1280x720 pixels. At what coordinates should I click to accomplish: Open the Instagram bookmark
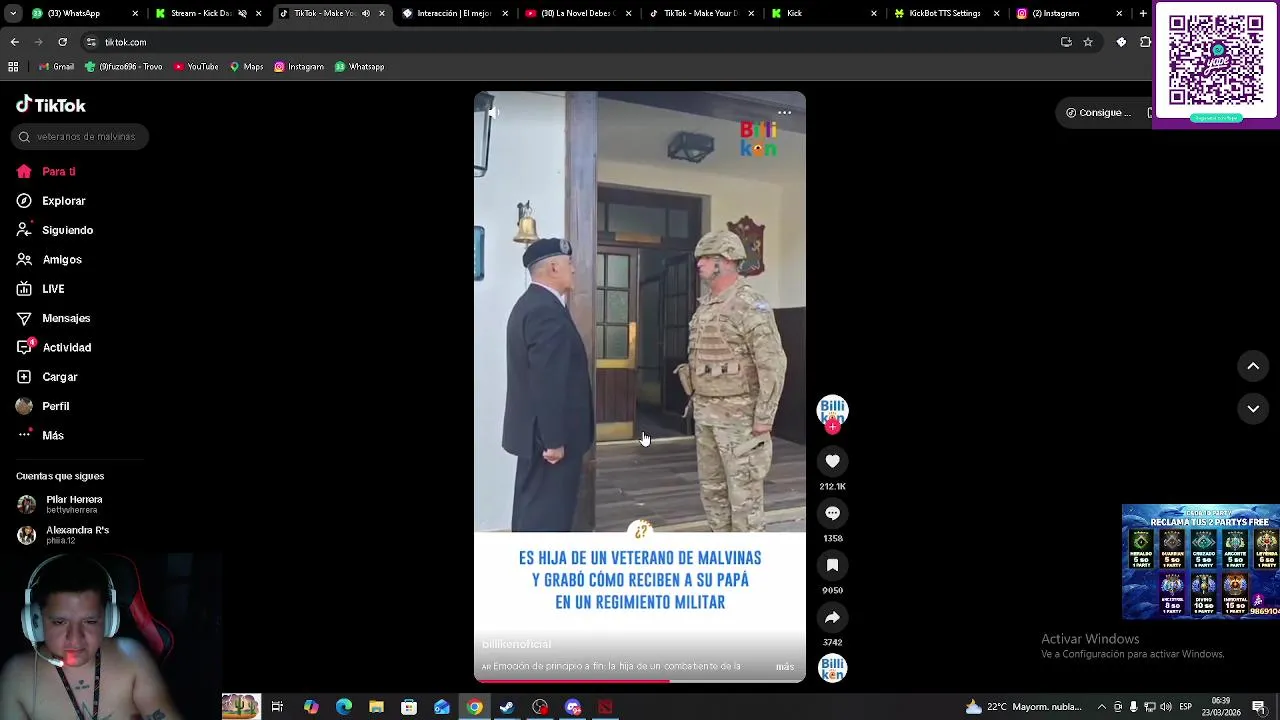click(x=299, y=67)
